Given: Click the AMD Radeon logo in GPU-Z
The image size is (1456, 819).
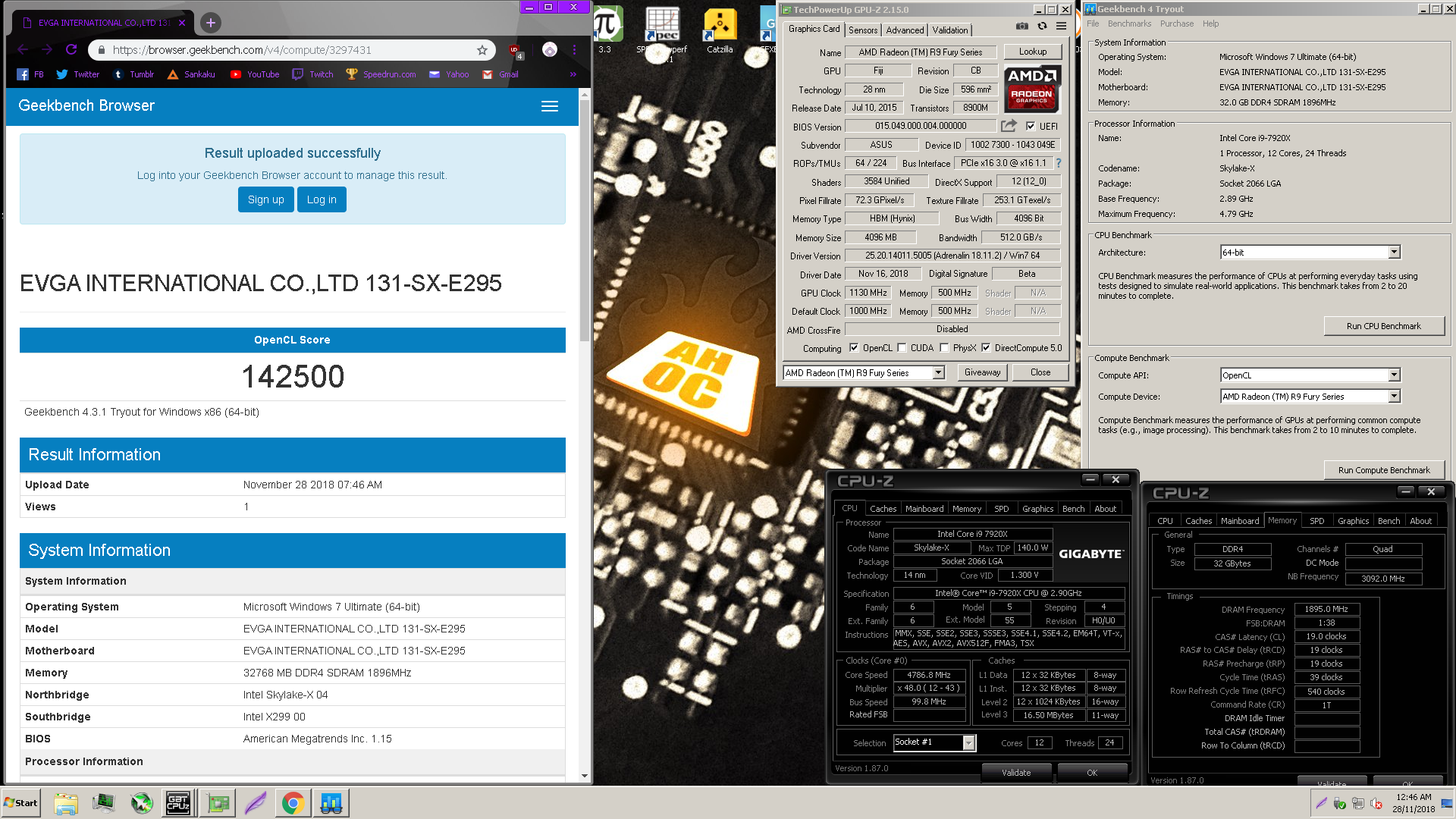Looking at the screenshot, I should coord(1032,89).
